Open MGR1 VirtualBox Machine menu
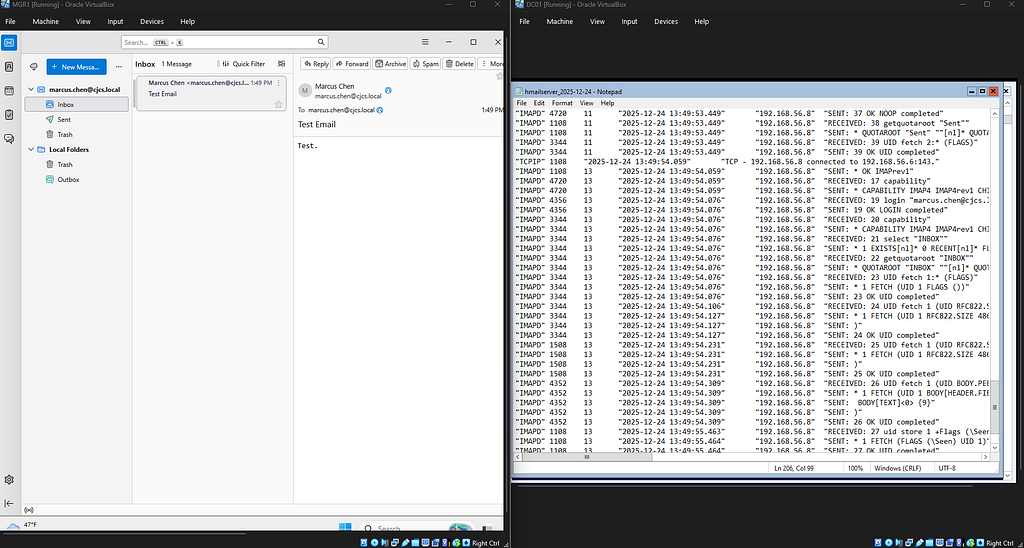 click(x=45, y=22)
